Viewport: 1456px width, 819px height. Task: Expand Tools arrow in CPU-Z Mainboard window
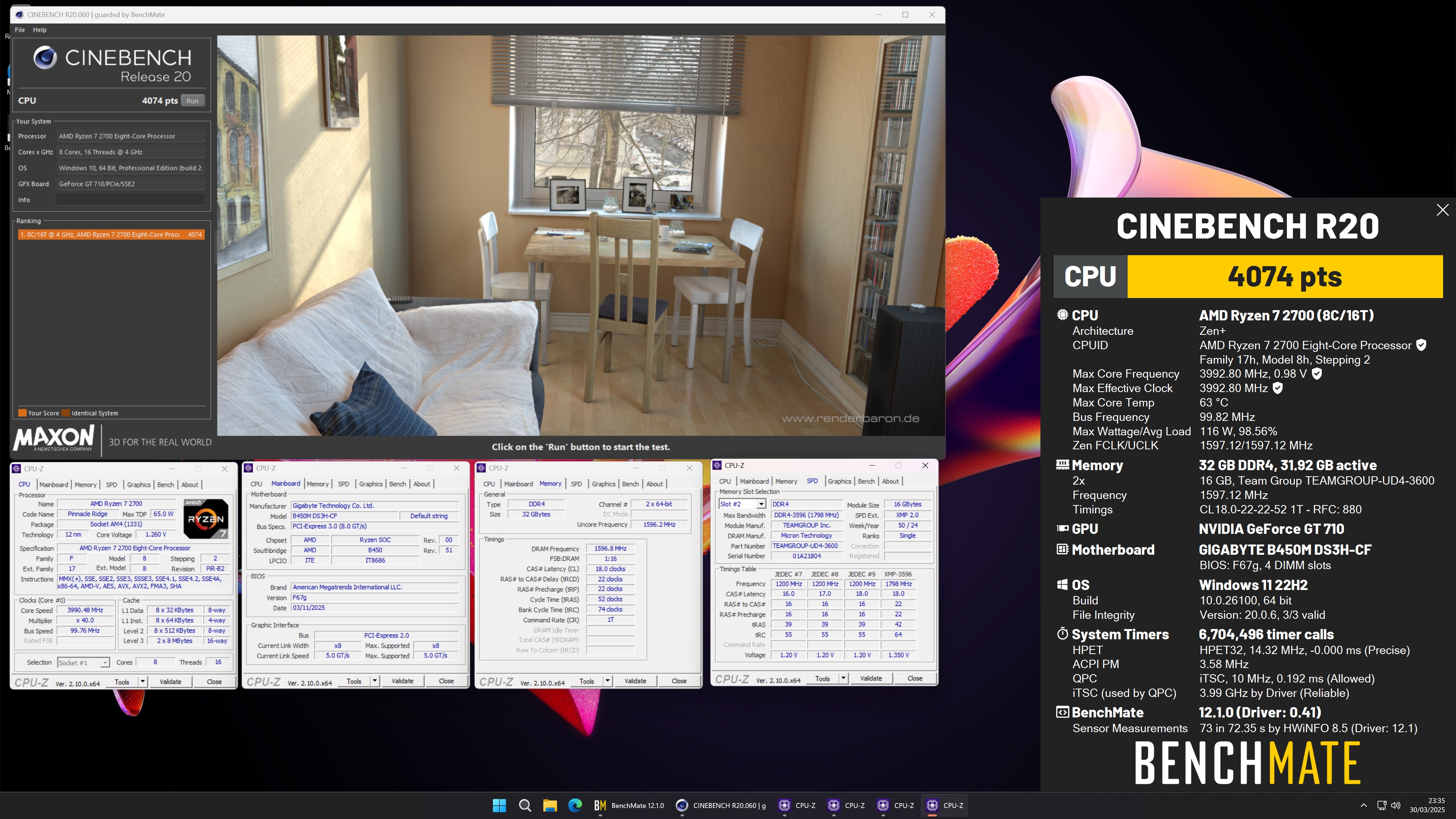point(375,681)
